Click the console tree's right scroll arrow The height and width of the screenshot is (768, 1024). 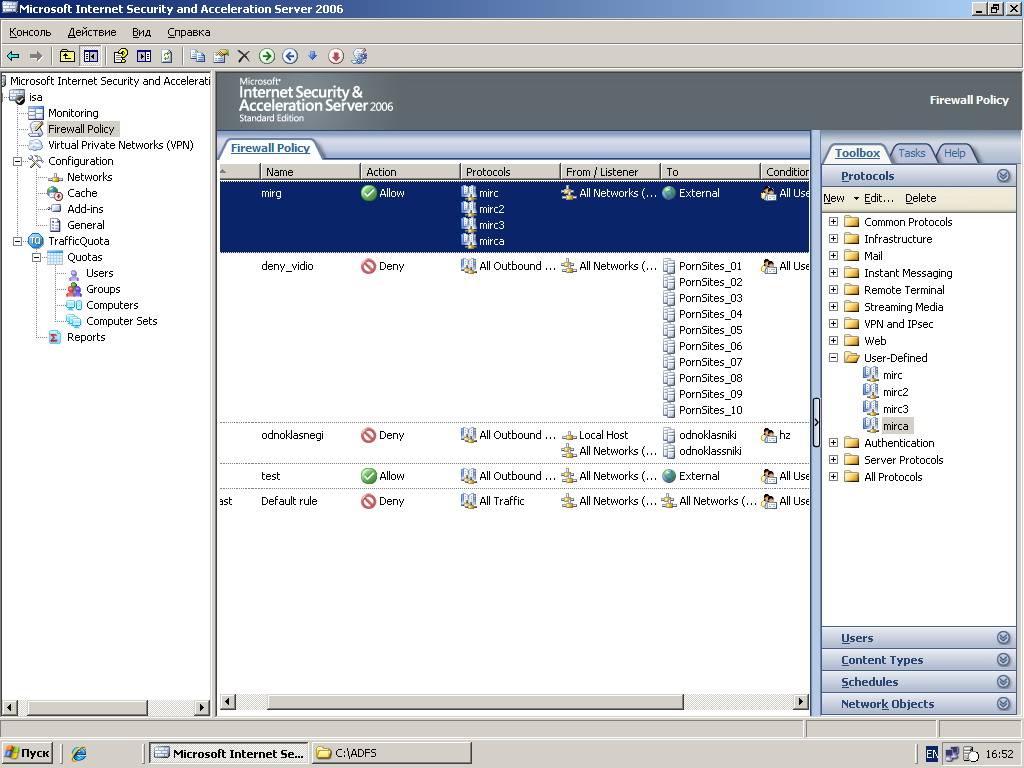pos(202,707)
